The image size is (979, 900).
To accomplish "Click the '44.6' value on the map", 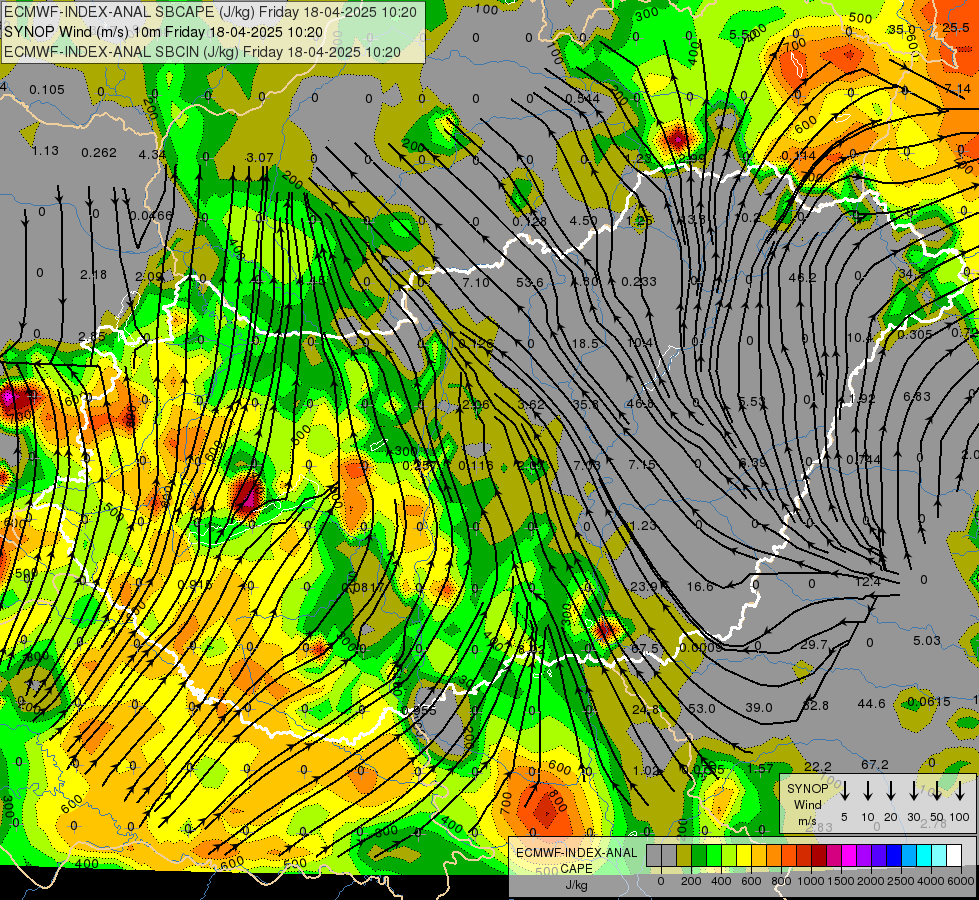I will (x=871, y=704).
